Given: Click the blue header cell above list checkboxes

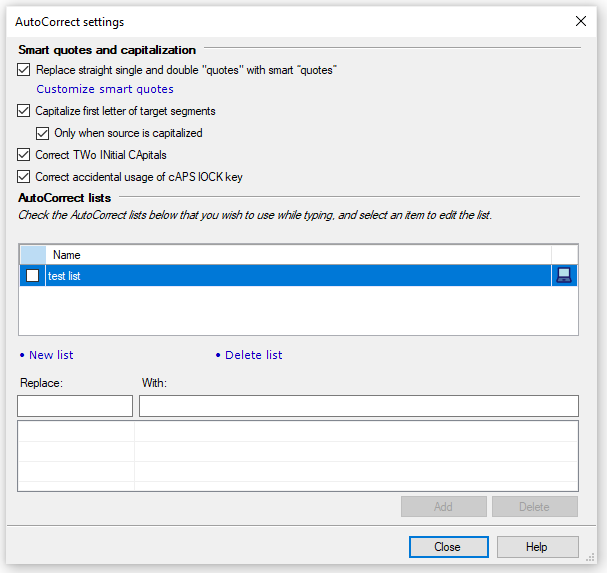Looking at the screenshot, I should (x=33, y=255).
